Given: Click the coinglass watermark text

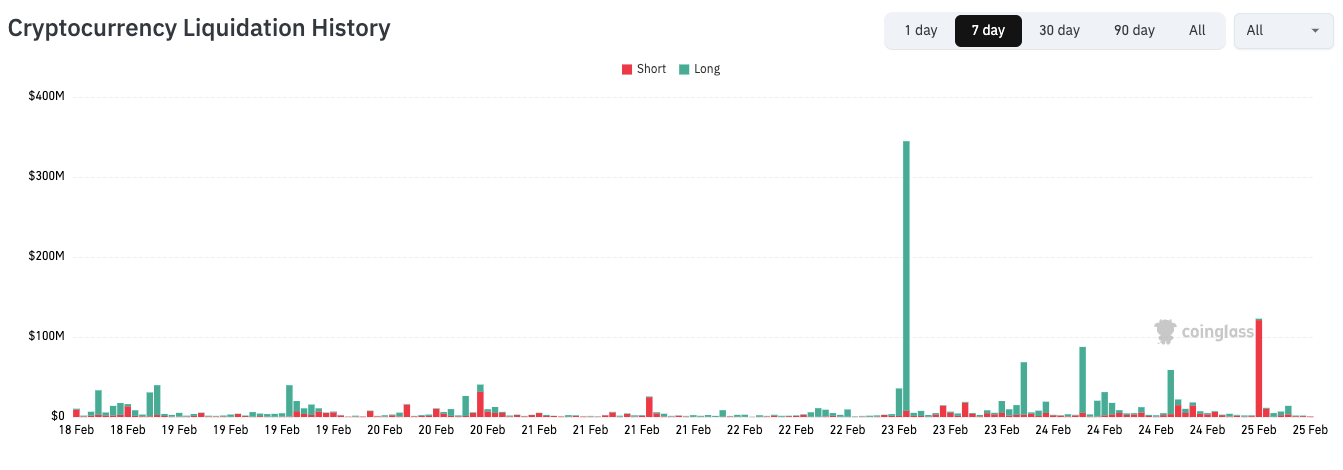Looking at the screenshot, I should coord(1217,332).
